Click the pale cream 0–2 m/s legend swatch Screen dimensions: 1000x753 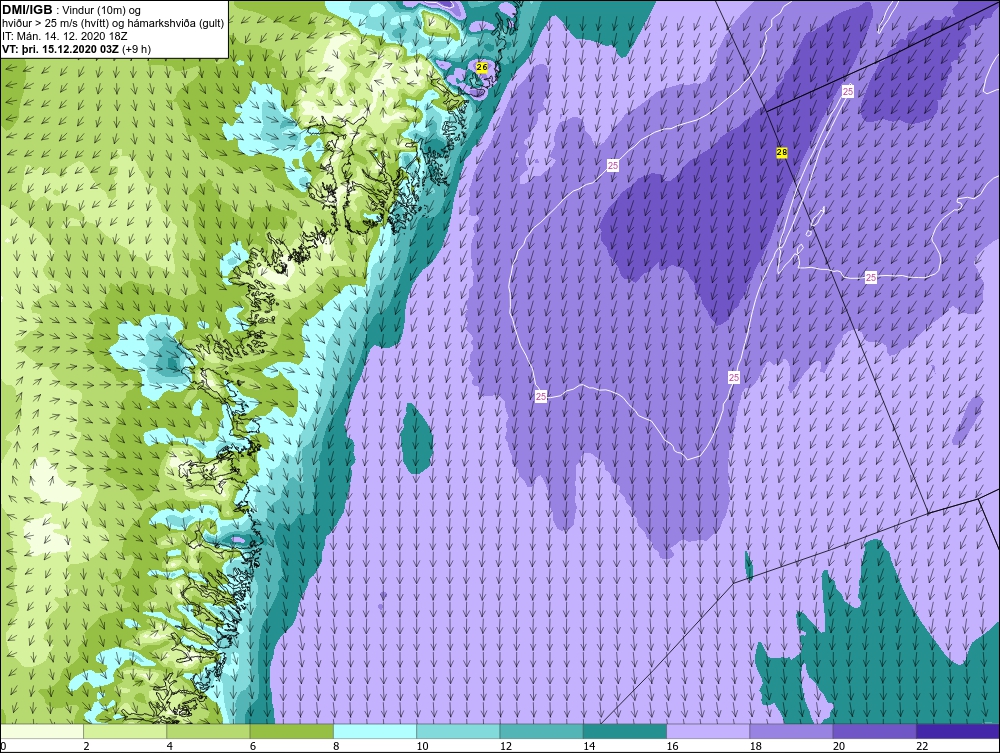(42, 731)
